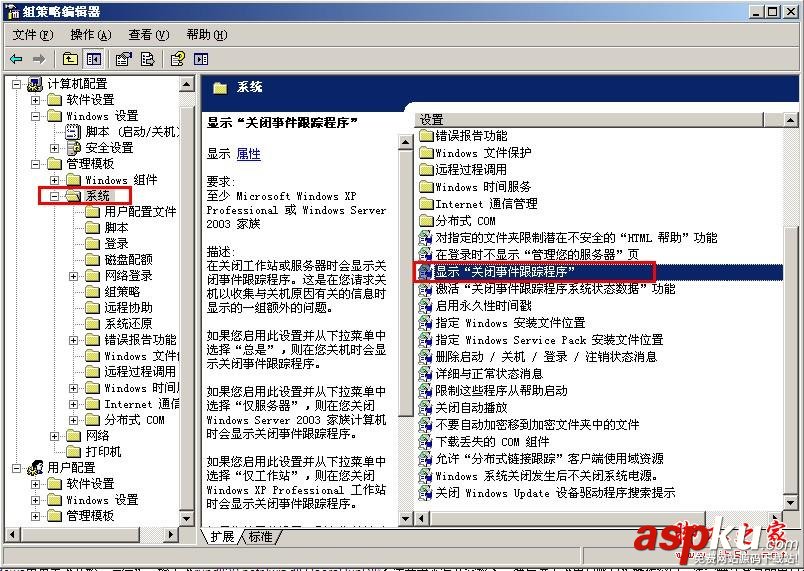Click the Back arrow toolbar icon
Screen dimensions: 804x571
click(16, 59)
